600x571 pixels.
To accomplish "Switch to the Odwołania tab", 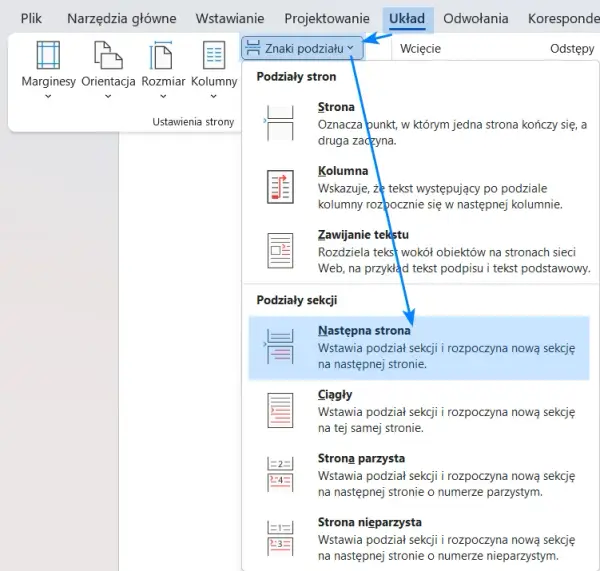I will (x=476, y=19).
